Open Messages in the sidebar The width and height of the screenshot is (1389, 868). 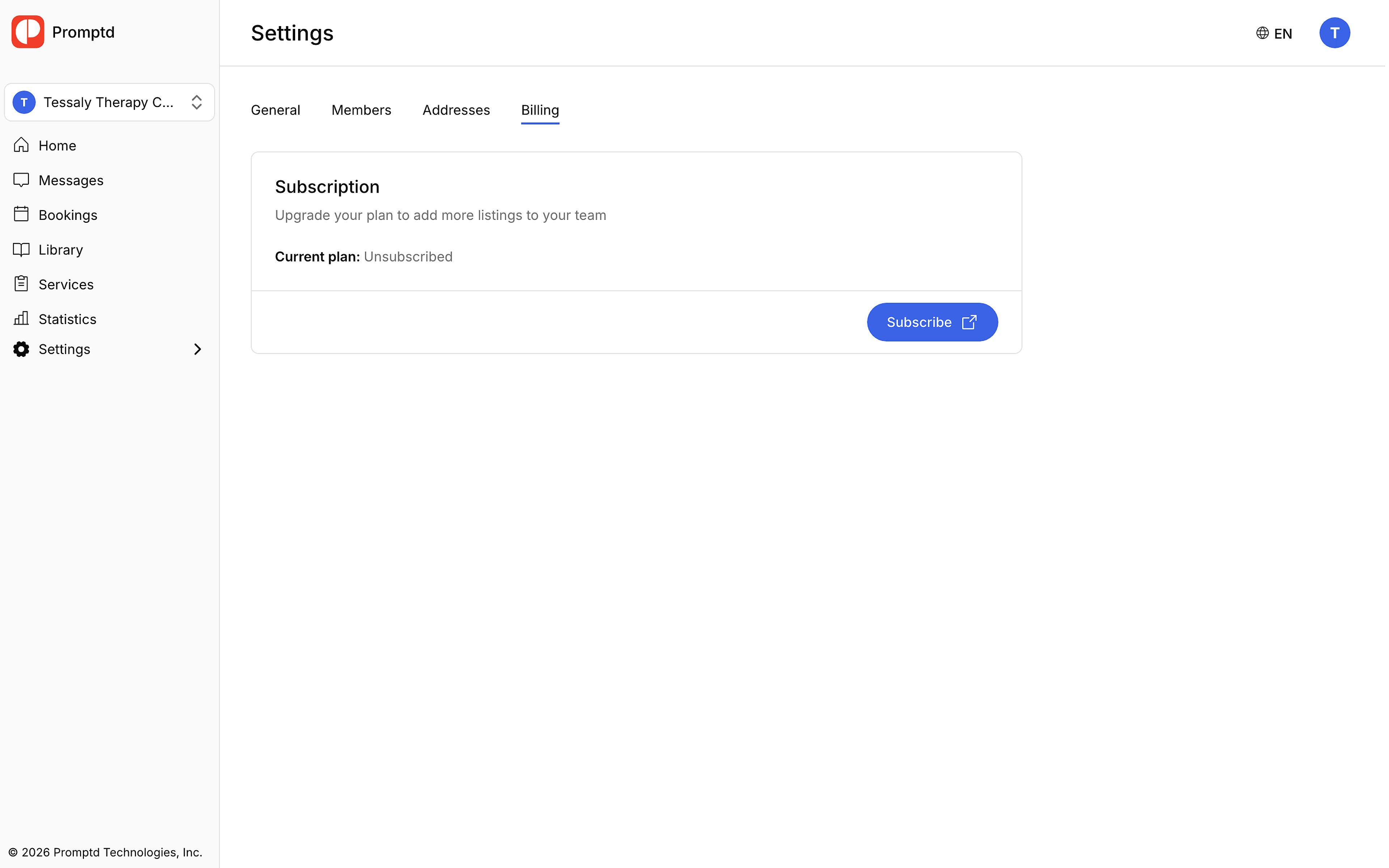(110, 180)
